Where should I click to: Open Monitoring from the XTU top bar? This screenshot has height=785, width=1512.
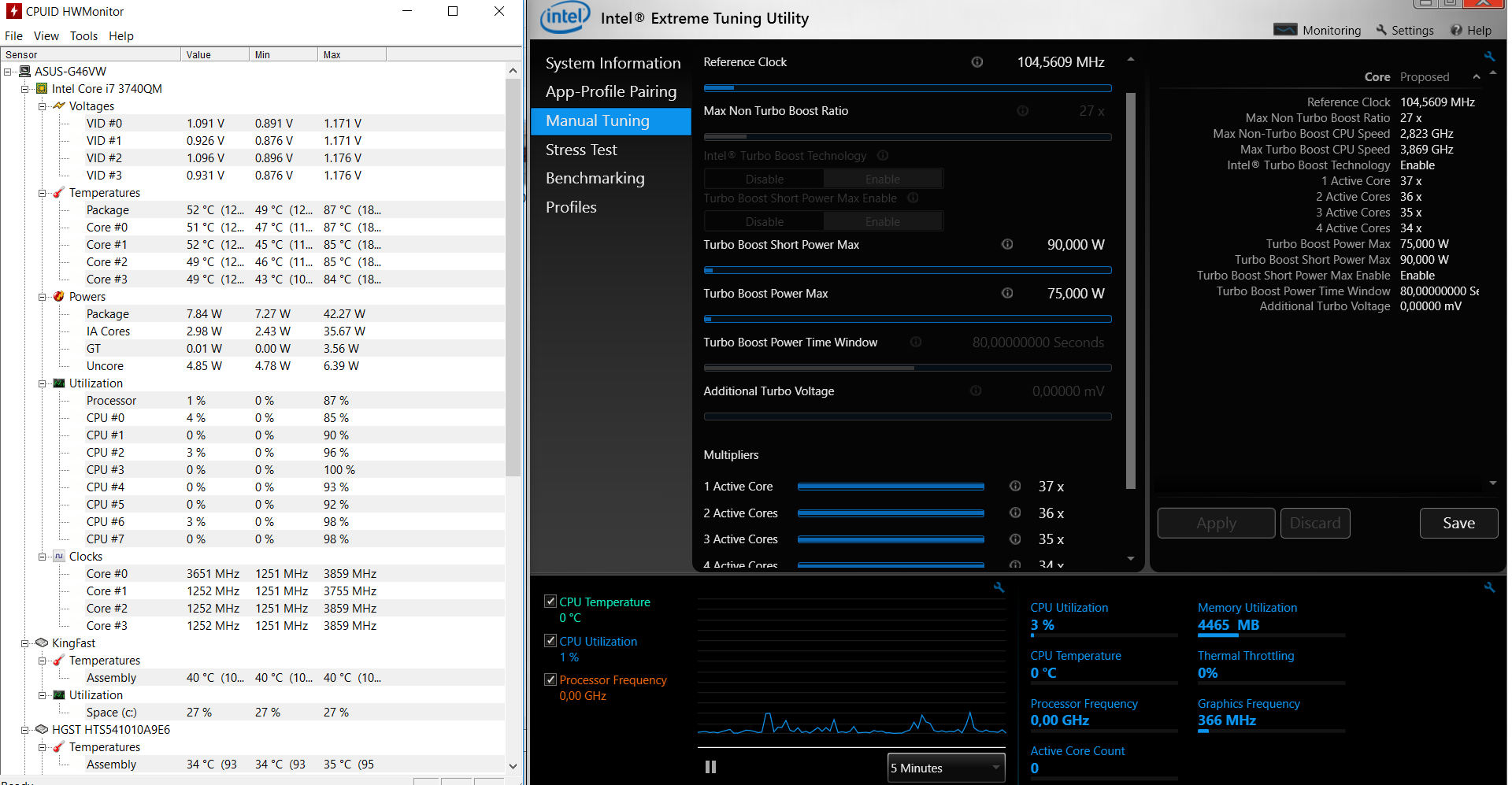coord(1317,30)
